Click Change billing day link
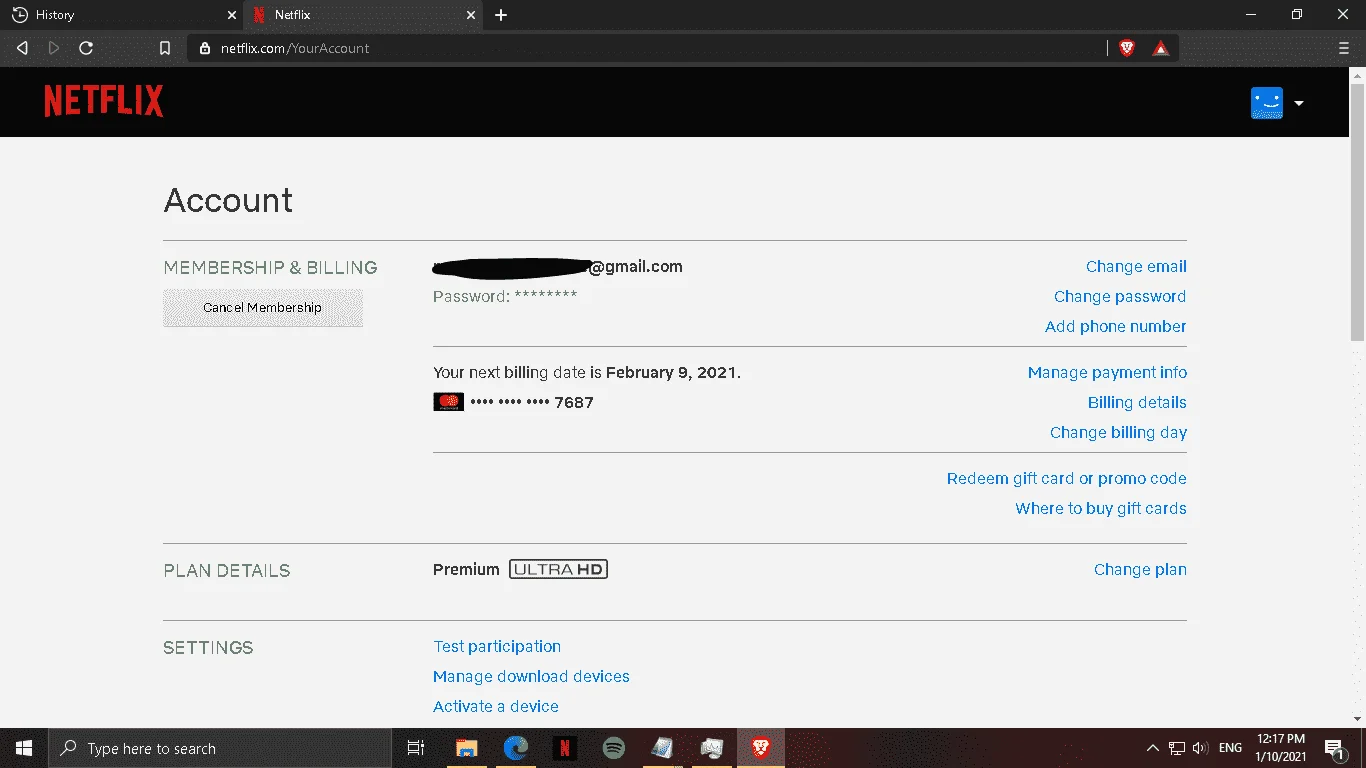Image resolution: width=1366 pixels, height=768 pixels. pos(1118,433)
